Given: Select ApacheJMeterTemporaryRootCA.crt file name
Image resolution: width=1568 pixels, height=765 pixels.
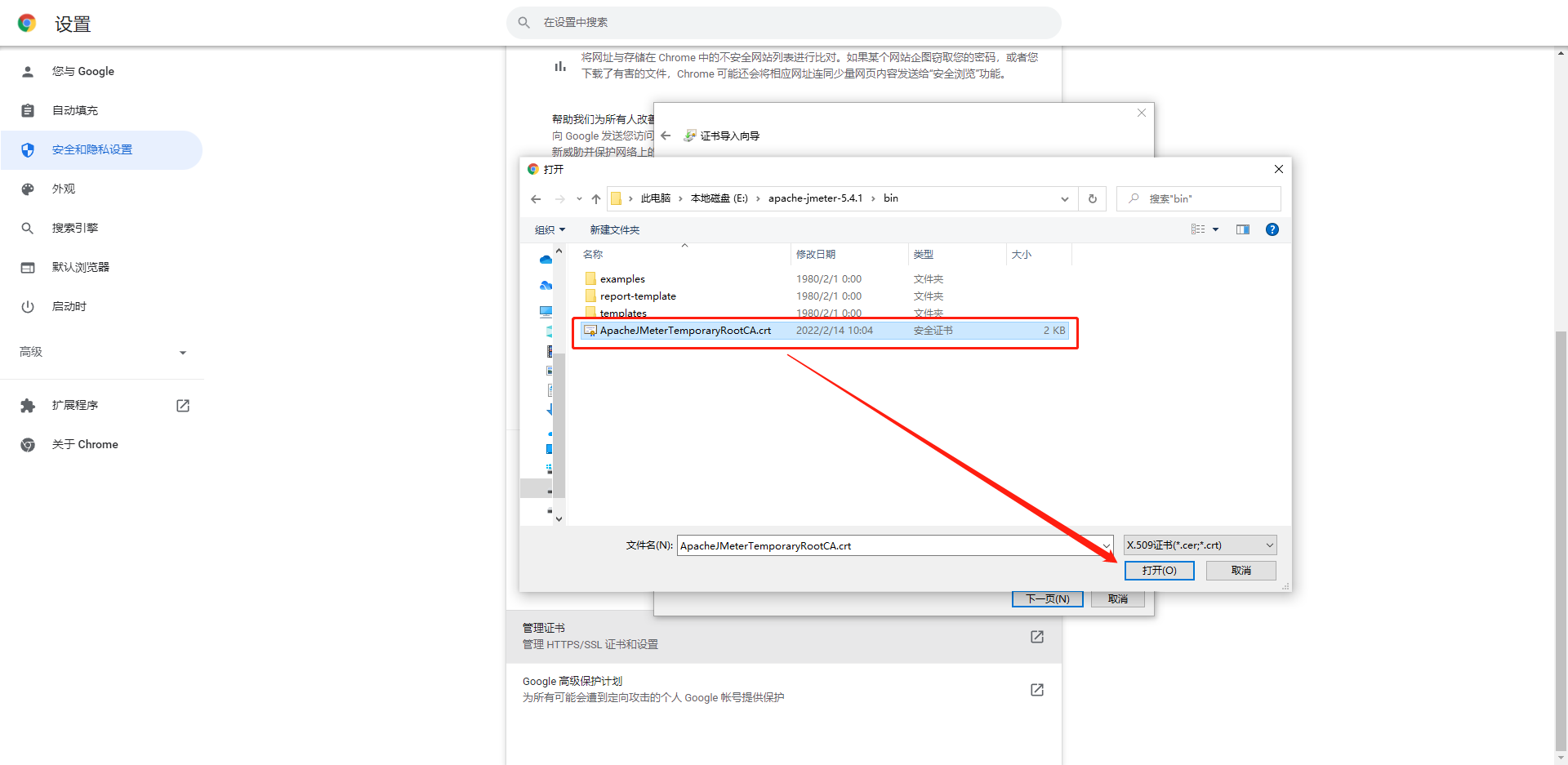Looking at the screenshot, I should click(685, 331).
